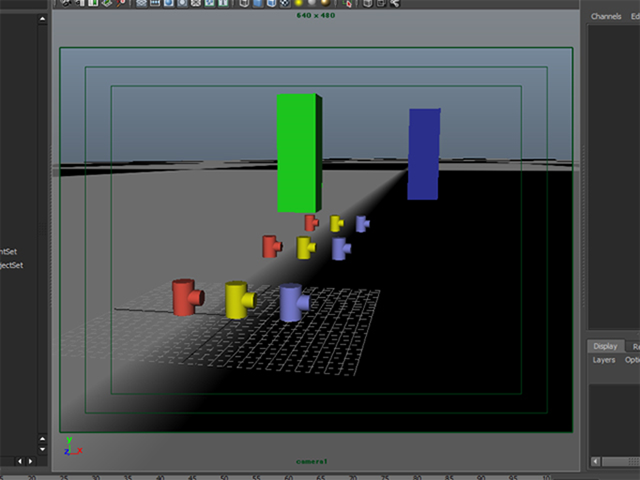Toggle the Field Chart icon

point(196,3)
